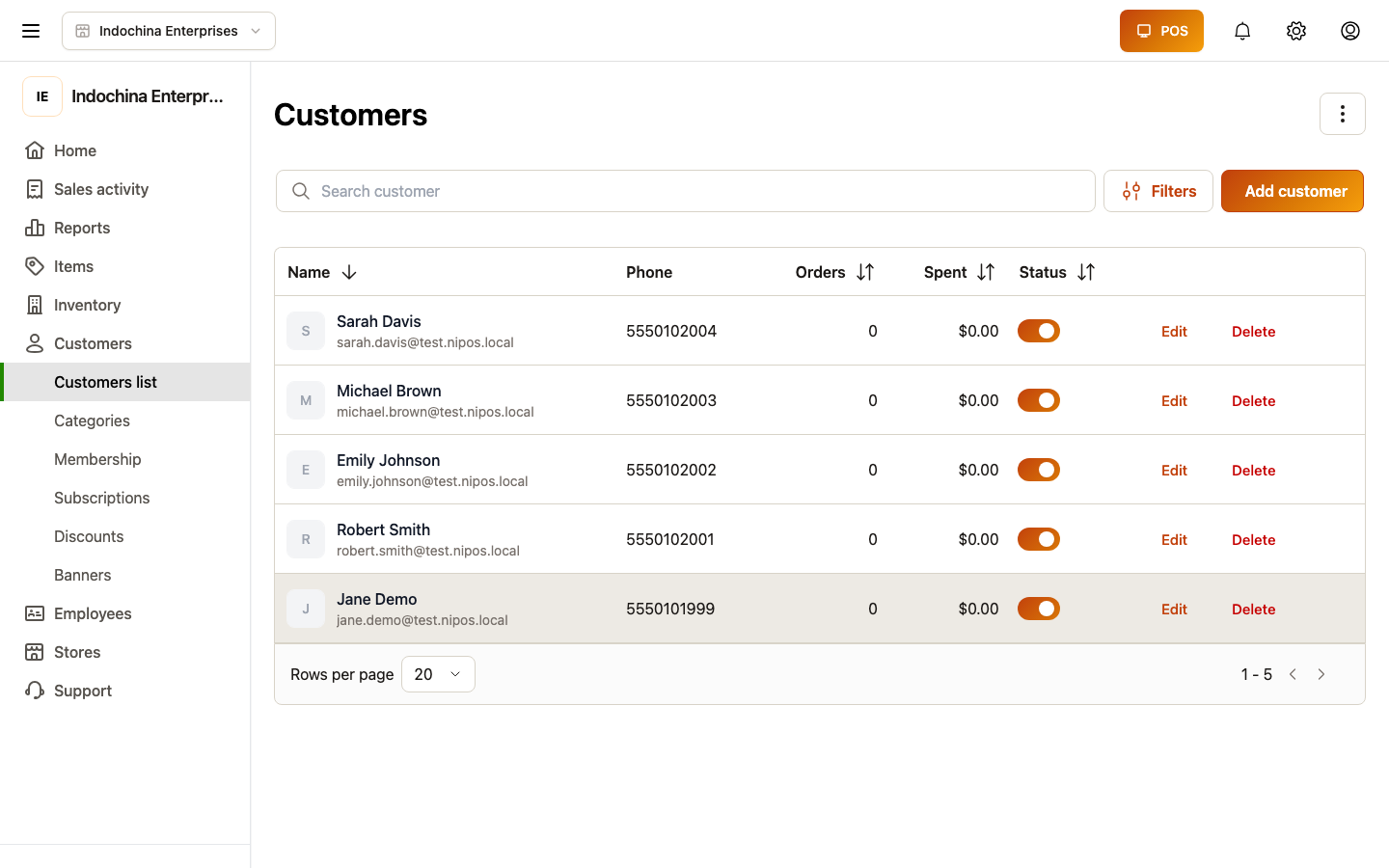Click Robert Smith avatar icon
The image size is (1389, 868).
tap(306, 539)
